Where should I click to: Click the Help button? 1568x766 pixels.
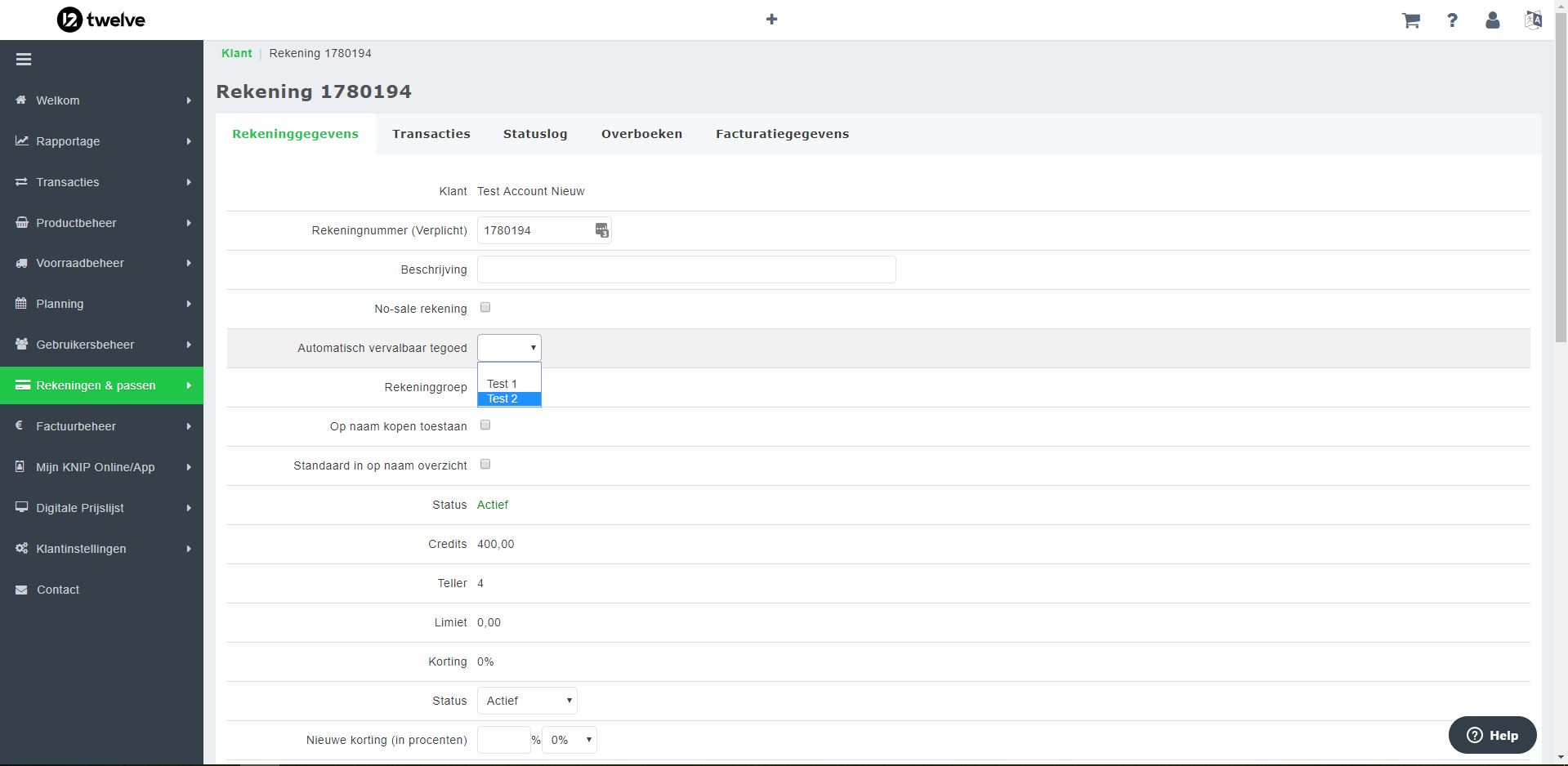coord(1492,735)
